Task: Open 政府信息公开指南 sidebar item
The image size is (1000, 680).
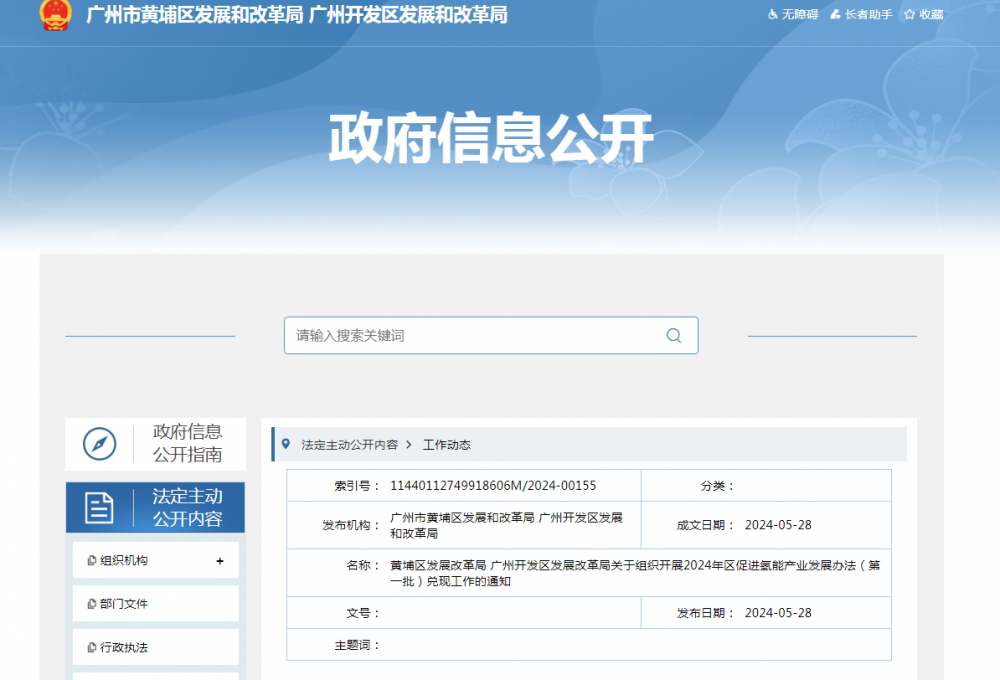Action: (x=156, y=444)
